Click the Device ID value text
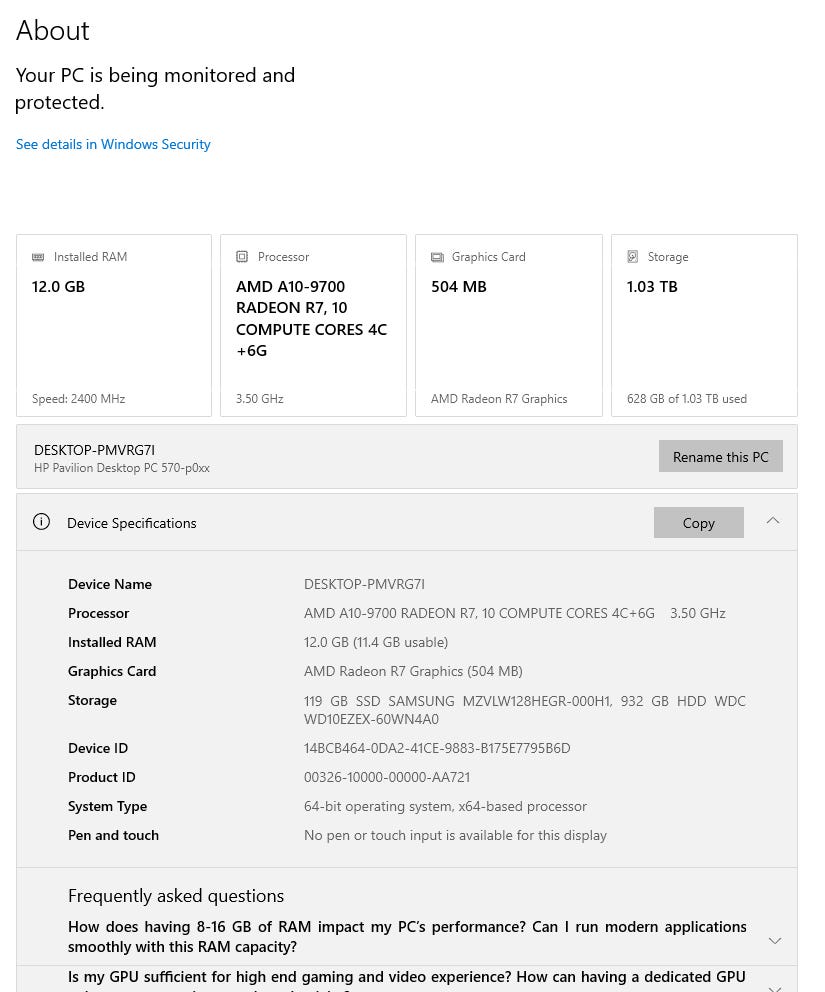This screenshot has height=992, width=825. (437, 748)
